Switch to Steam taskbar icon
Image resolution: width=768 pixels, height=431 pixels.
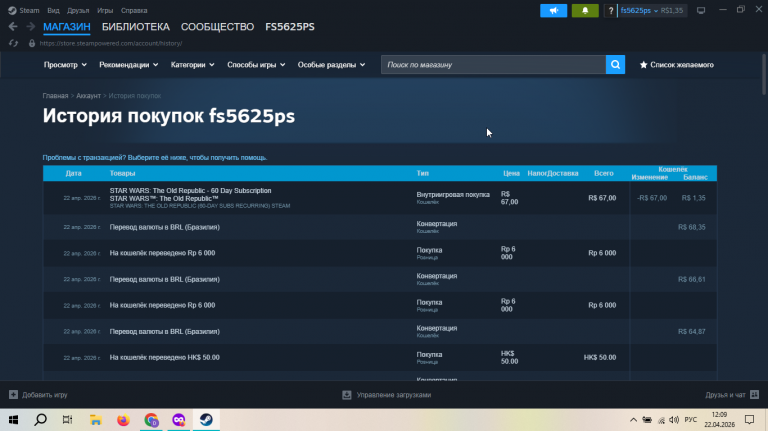[206, 420]
